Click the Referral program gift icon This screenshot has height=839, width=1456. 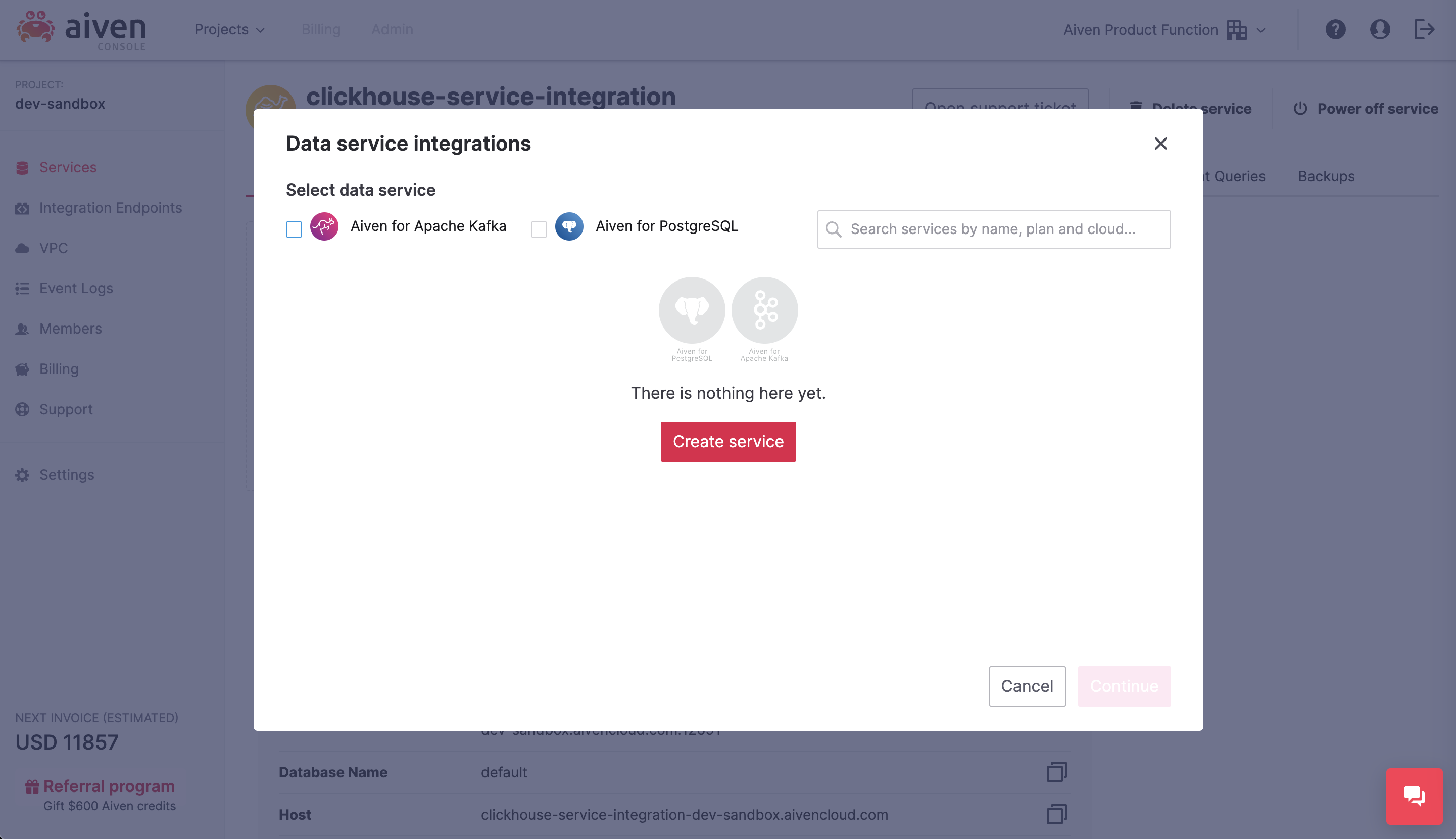[x=32, y=786]
